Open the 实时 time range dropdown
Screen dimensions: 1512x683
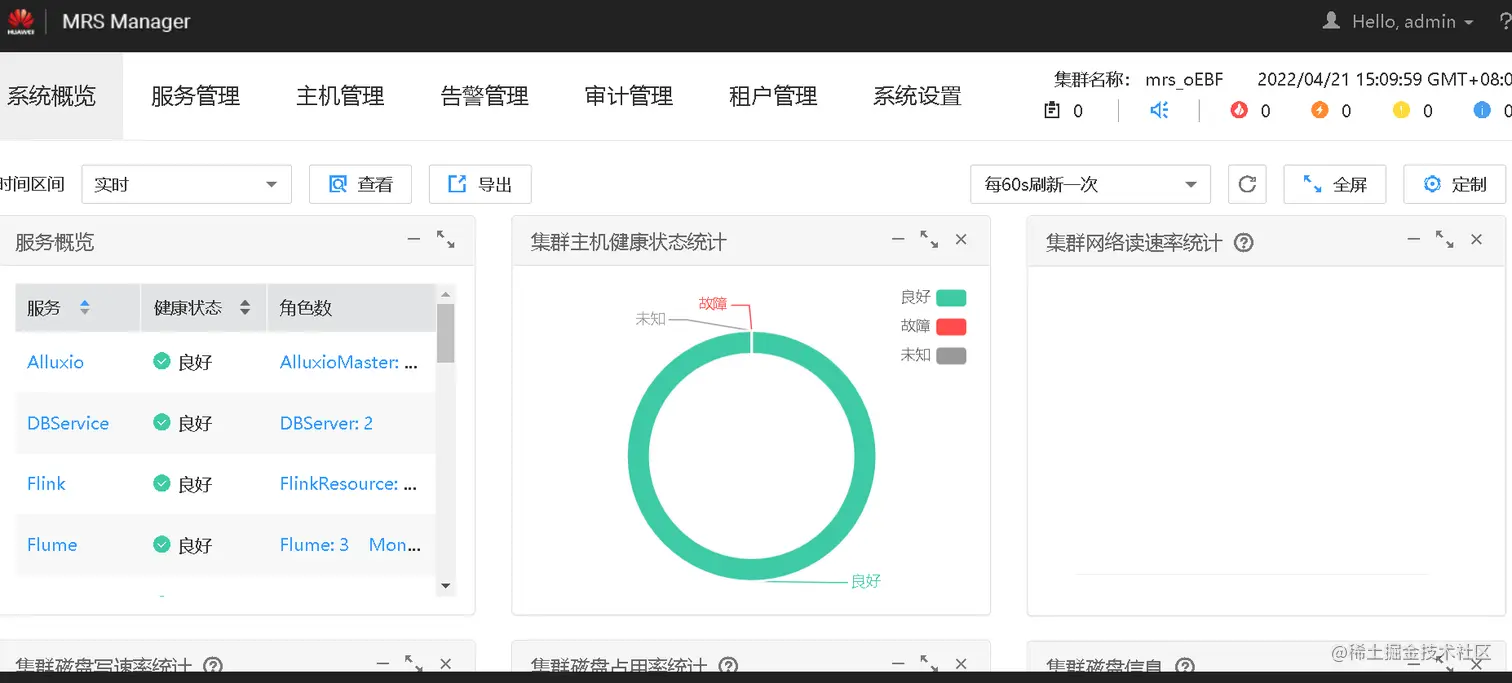[x=187, y=184]
